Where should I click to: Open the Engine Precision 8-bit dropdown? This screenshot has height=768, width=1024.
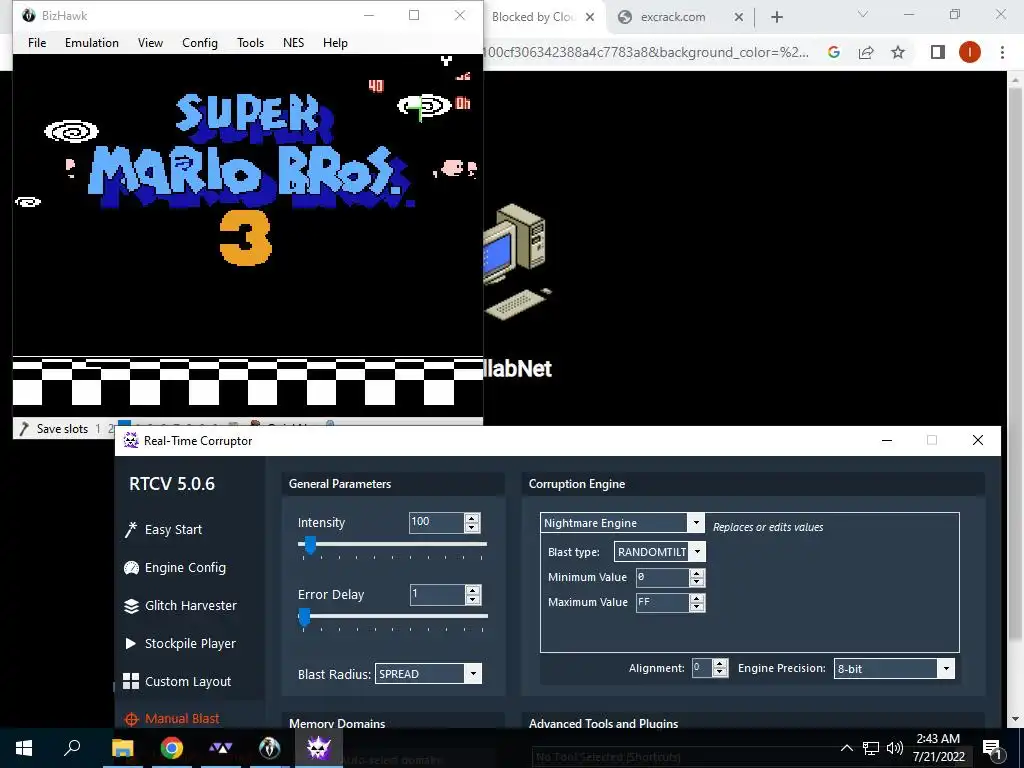(946, 668)
